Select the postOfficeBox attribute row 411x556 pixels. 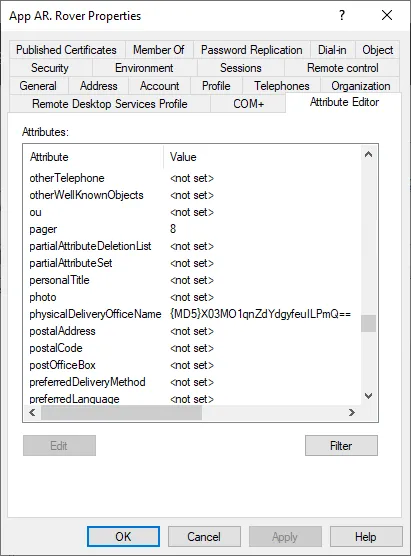point(192,365)
